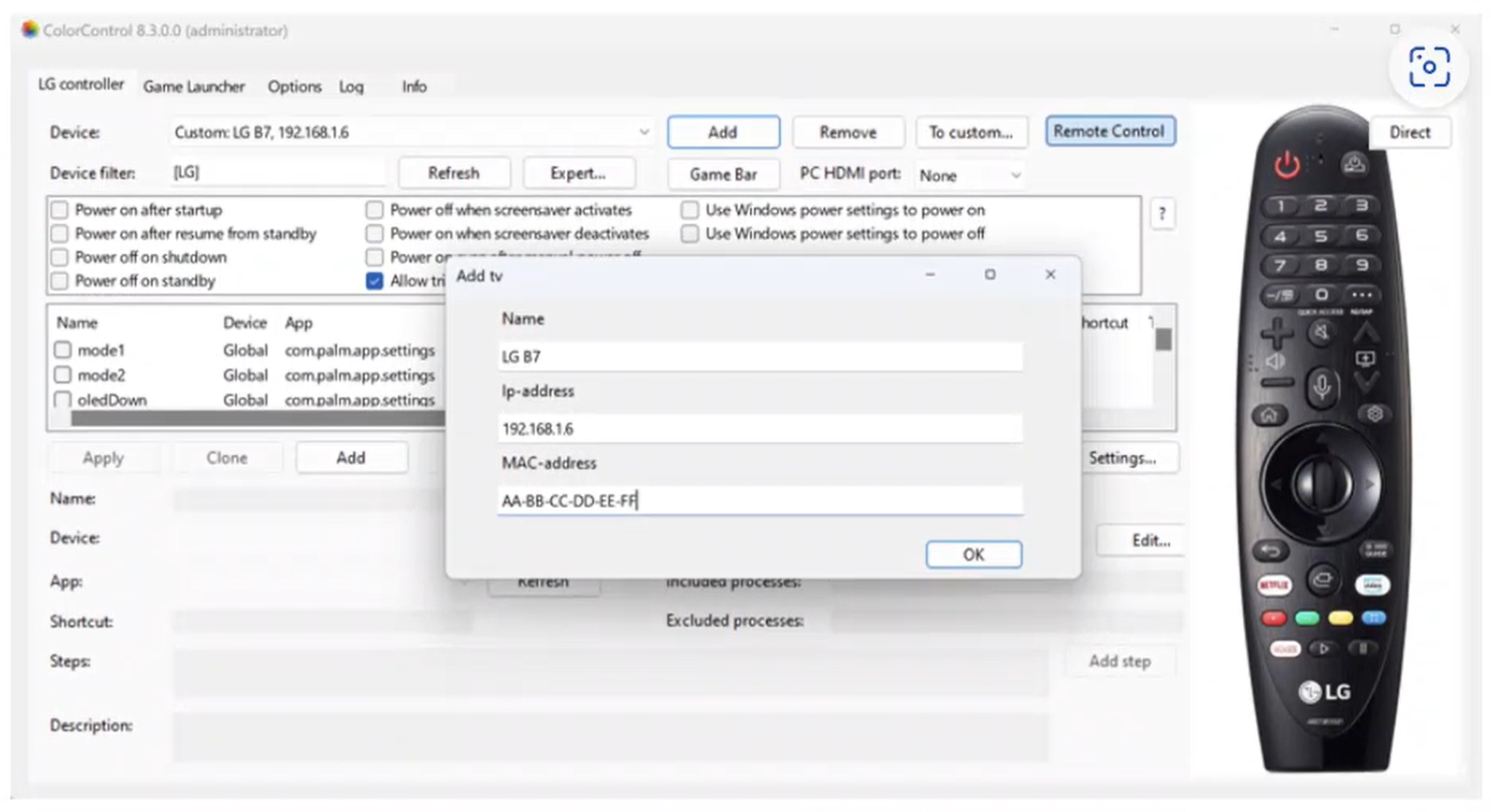The width and height of the screenshot is (1491, 812).
Task: Click the MAC-address field in Add tv dialog
Action: coord(760,500)
